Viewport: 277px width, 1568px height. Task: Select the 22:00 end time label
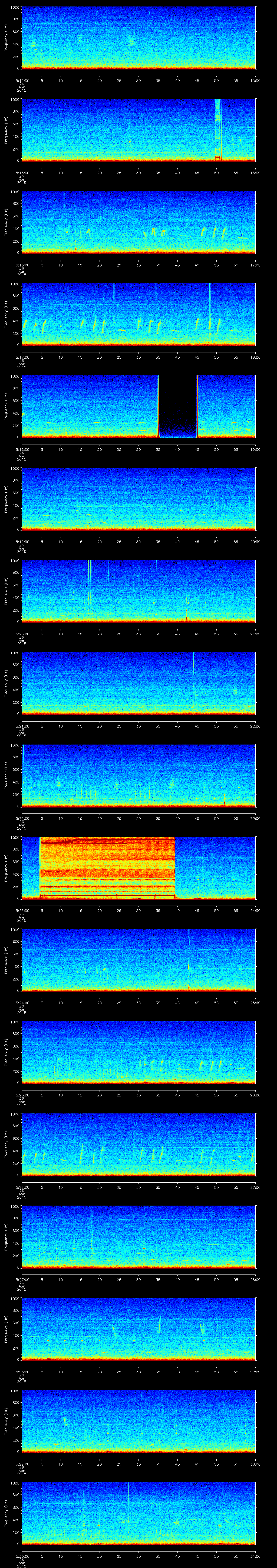point(255,726)
